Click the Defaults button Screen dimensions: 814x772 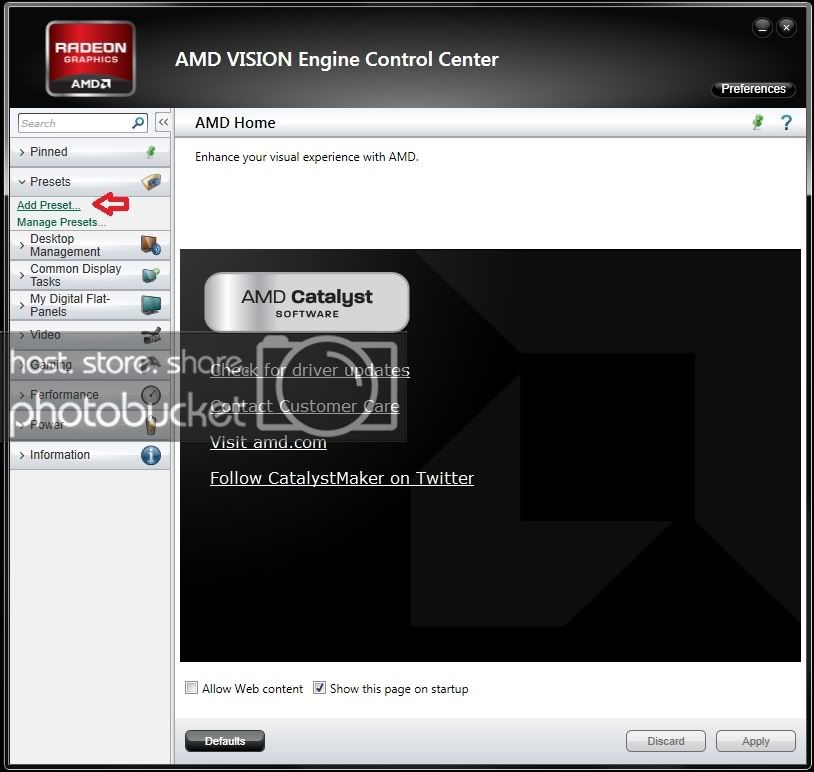(225, 741)
